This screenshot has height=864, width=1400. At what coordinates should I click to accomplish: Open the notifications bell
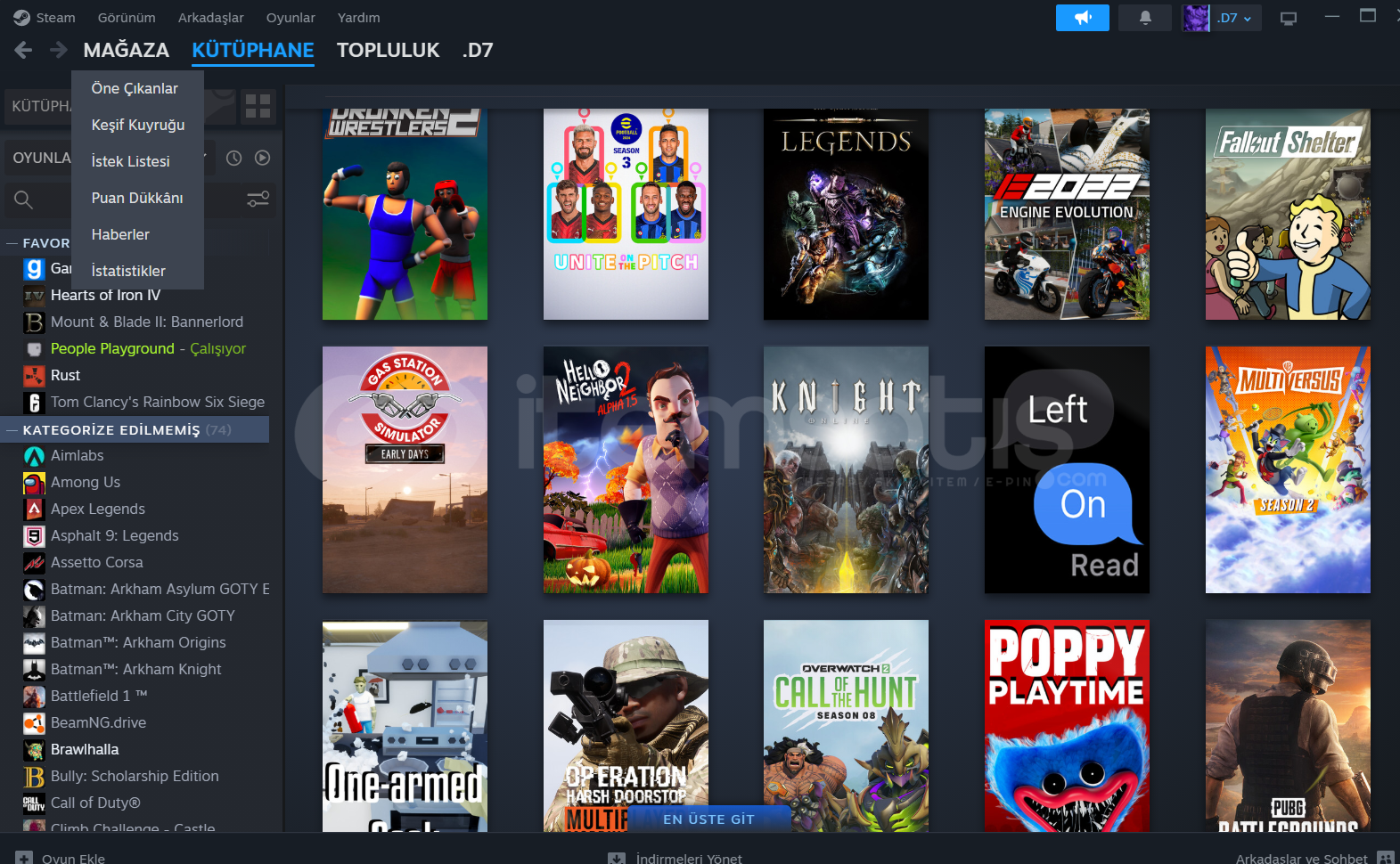(x=1145, y=18)
